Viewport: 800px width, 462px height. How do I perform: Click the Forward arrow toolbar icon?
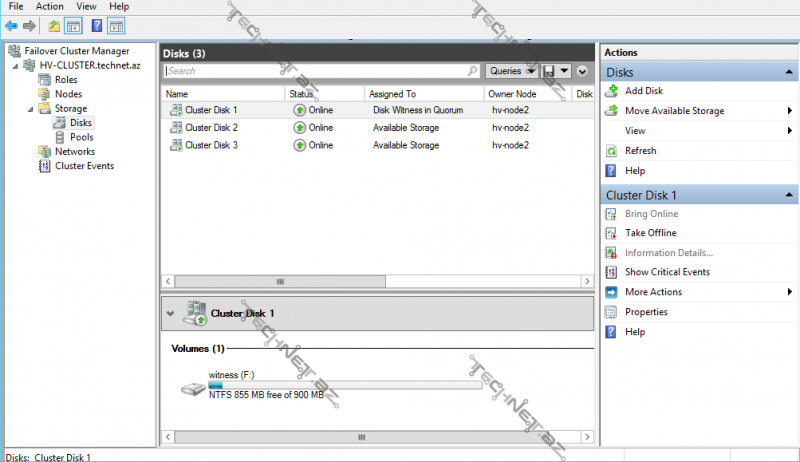point(30,26)
